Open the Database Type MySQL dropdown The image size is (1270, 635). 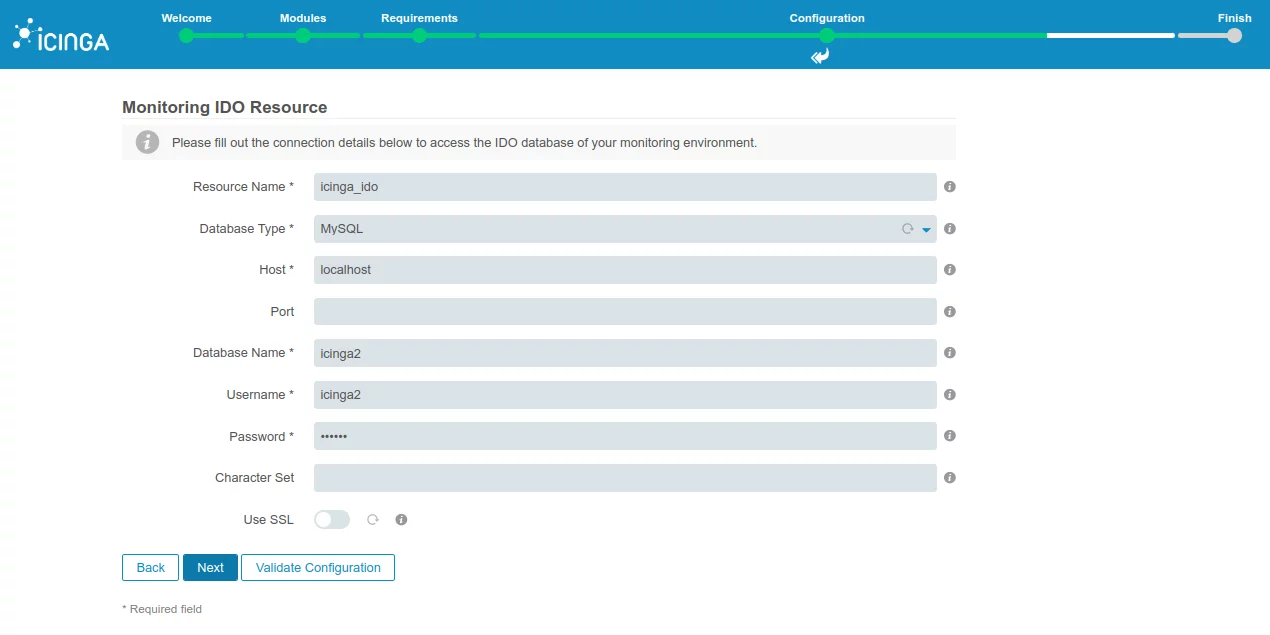(x=625, y=229)
